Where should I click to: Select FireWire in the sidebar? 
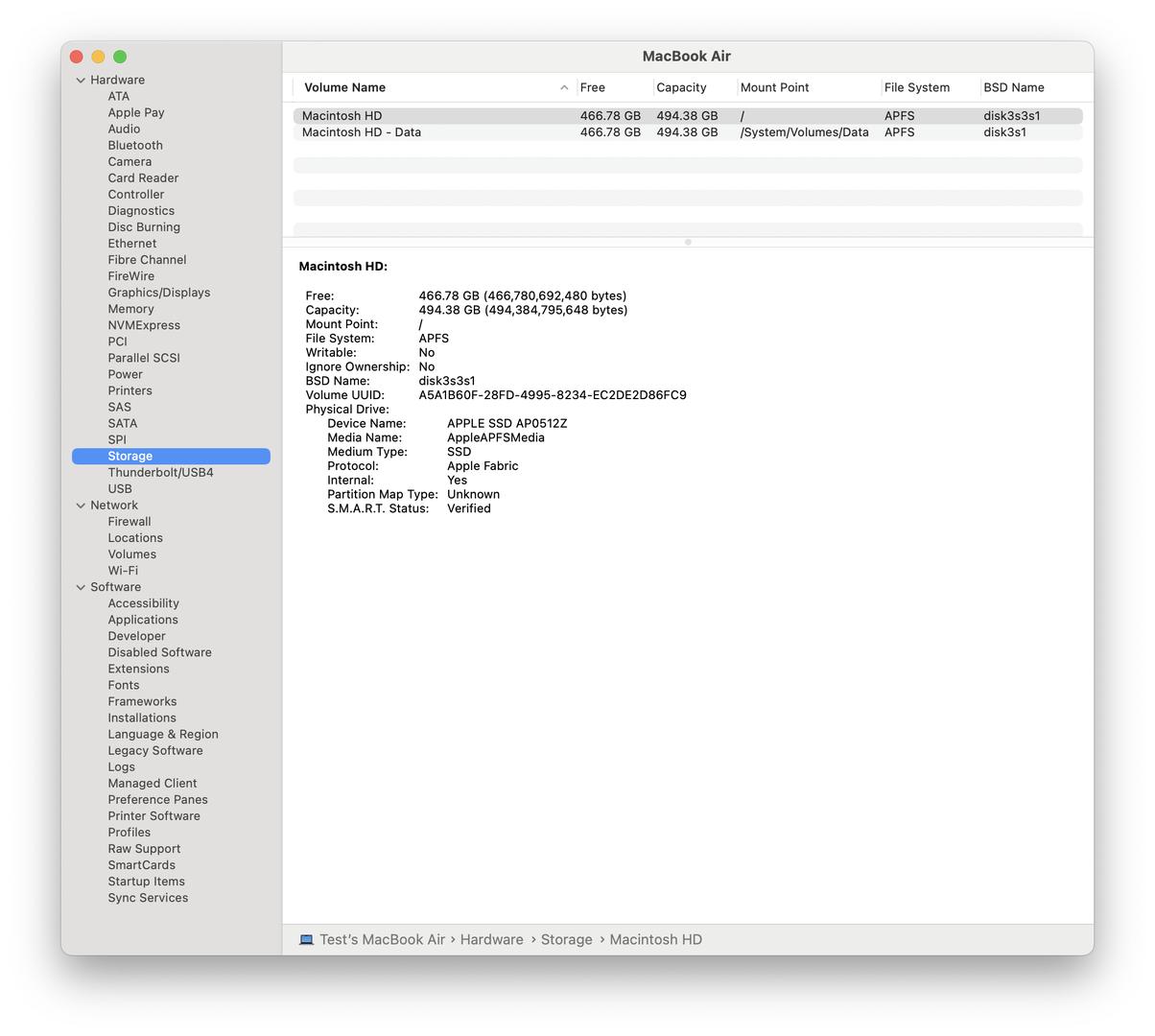131,276
